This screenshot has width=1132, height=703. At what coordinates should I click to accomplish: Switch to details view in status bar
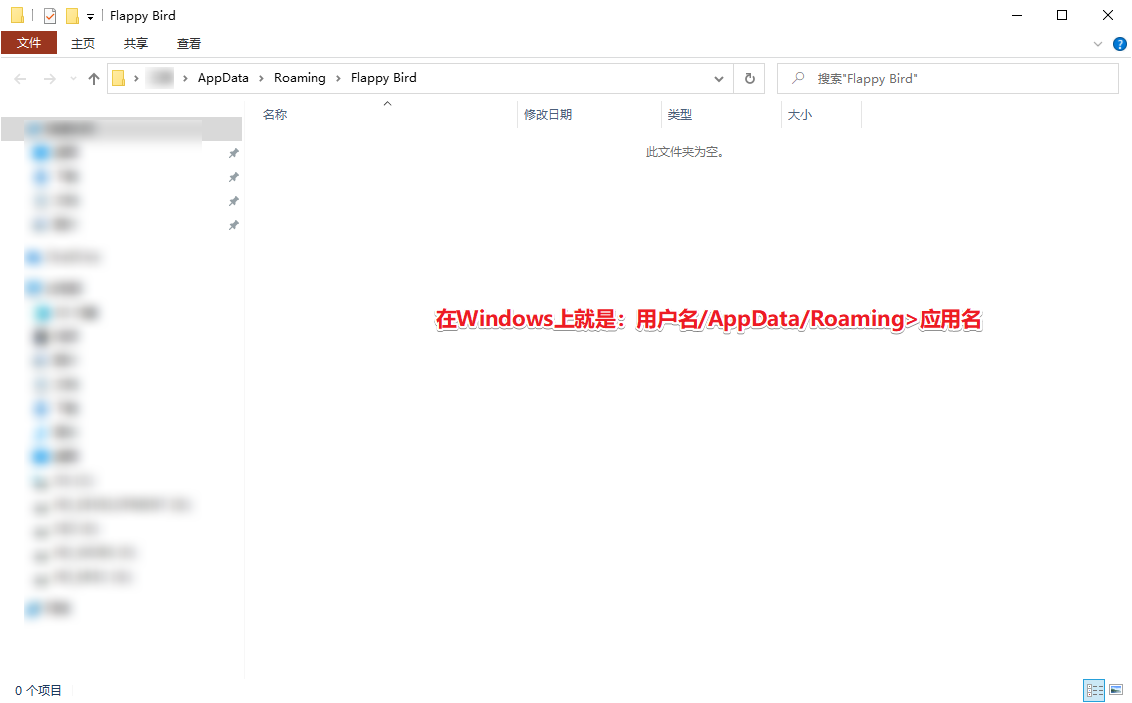[1094, 690]
